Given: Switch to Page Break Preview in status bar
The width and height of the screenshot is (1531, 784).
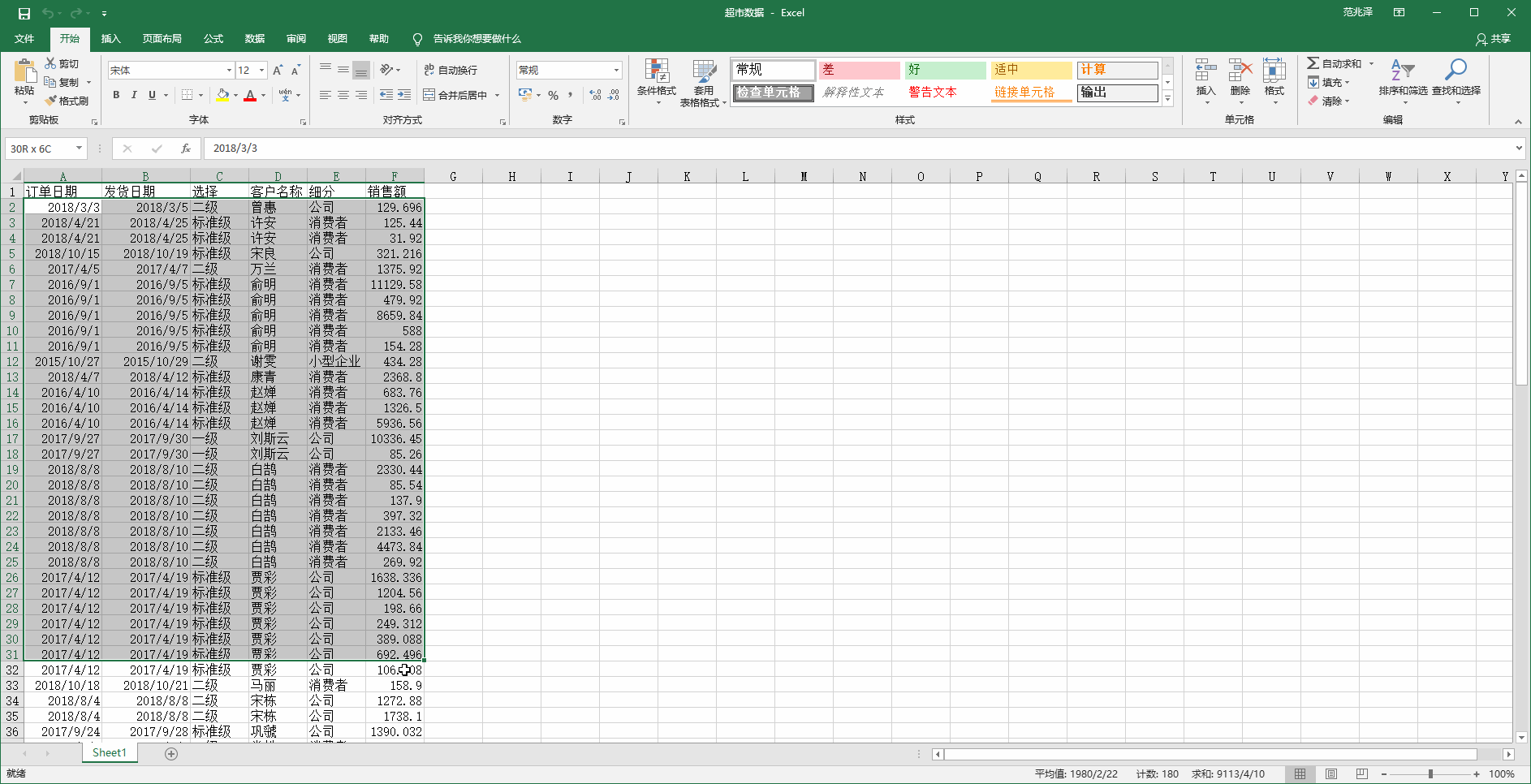Looking at the screenshot, I should tap(1362, 773).
